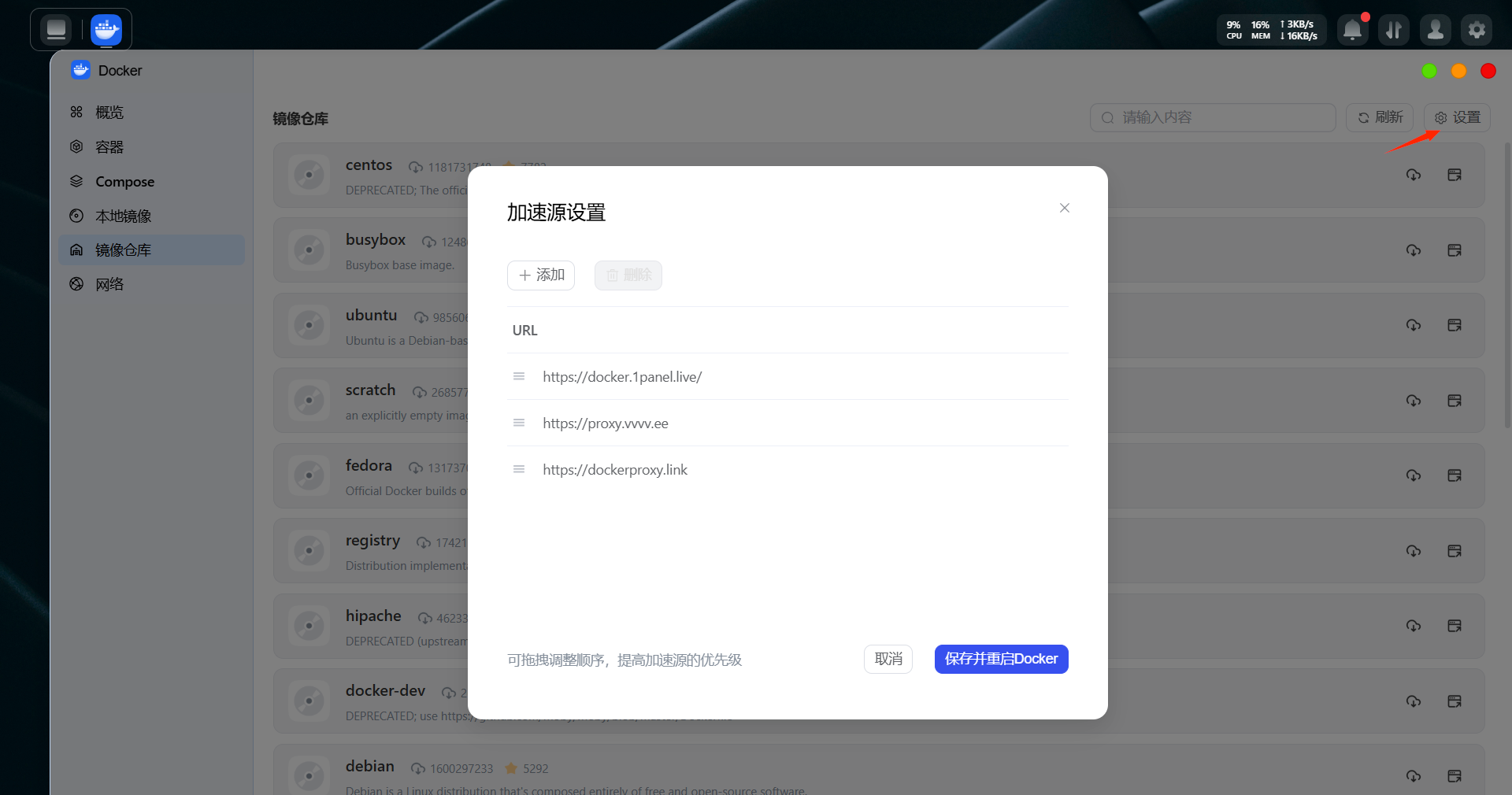
Task: Click the scratch image name
Action: point(370,390)
